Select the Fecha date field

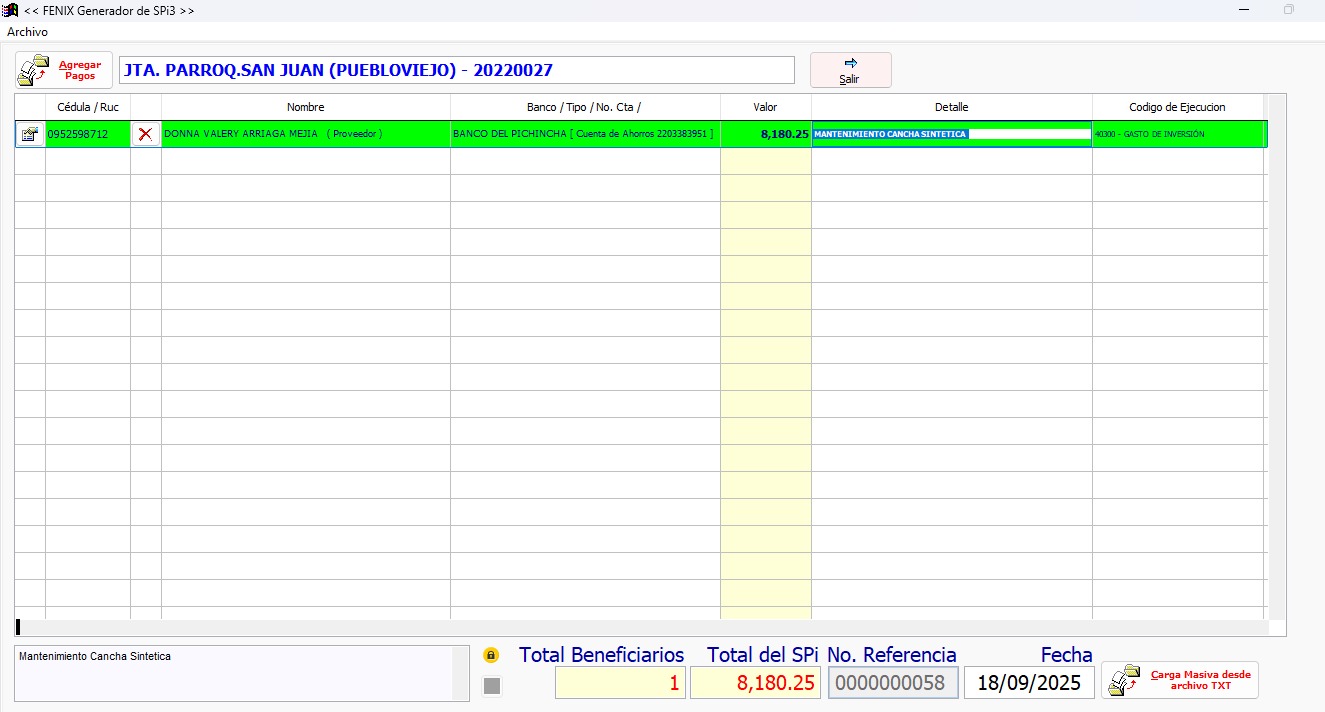(1029, 683)
